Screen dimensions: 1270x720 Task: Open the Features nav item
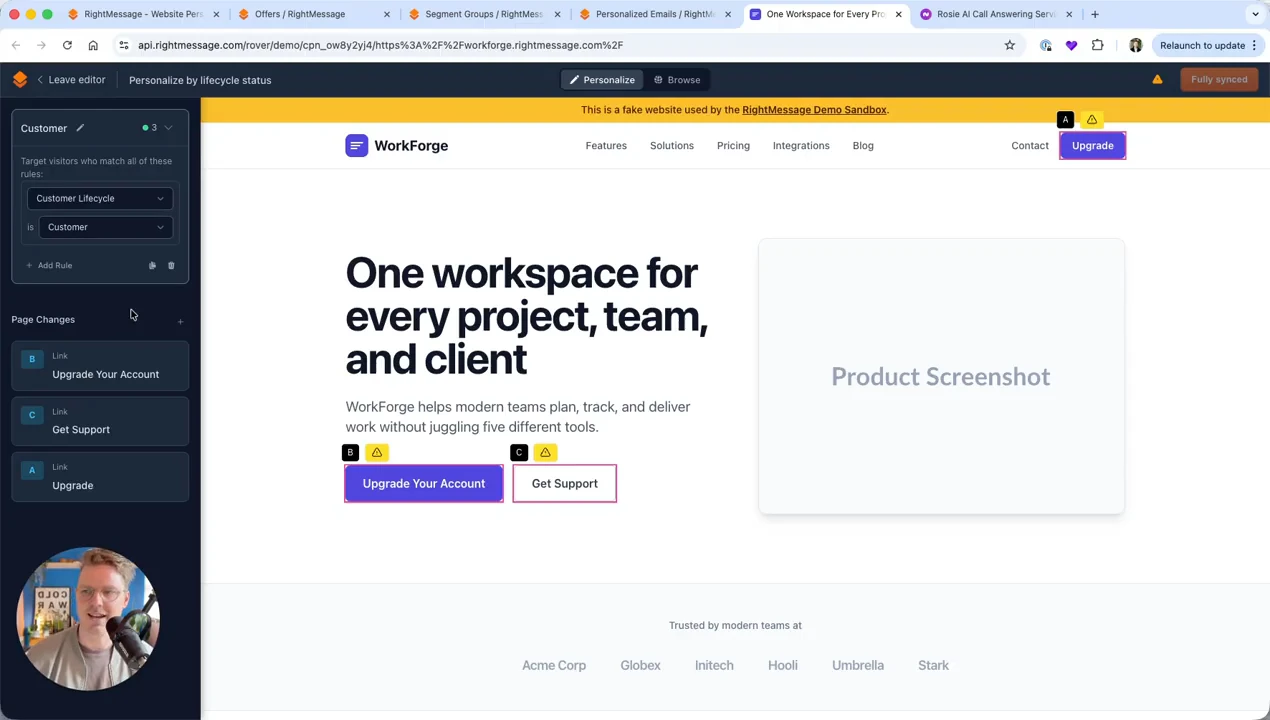click(606, 146)
